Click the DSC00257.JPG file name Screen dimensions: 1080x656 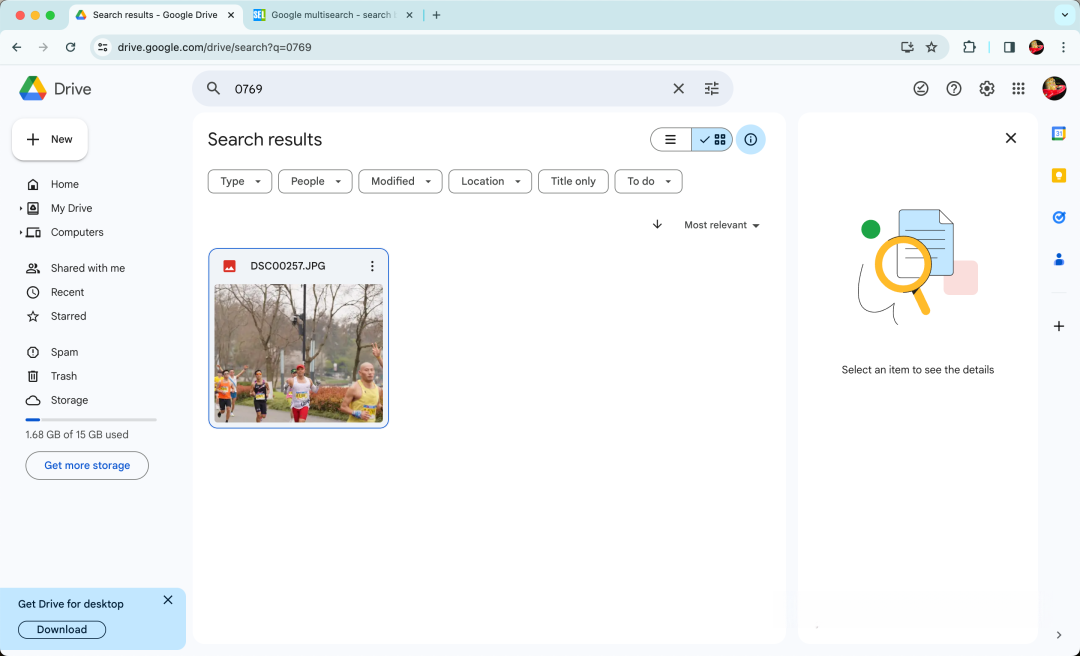[288, 266]
